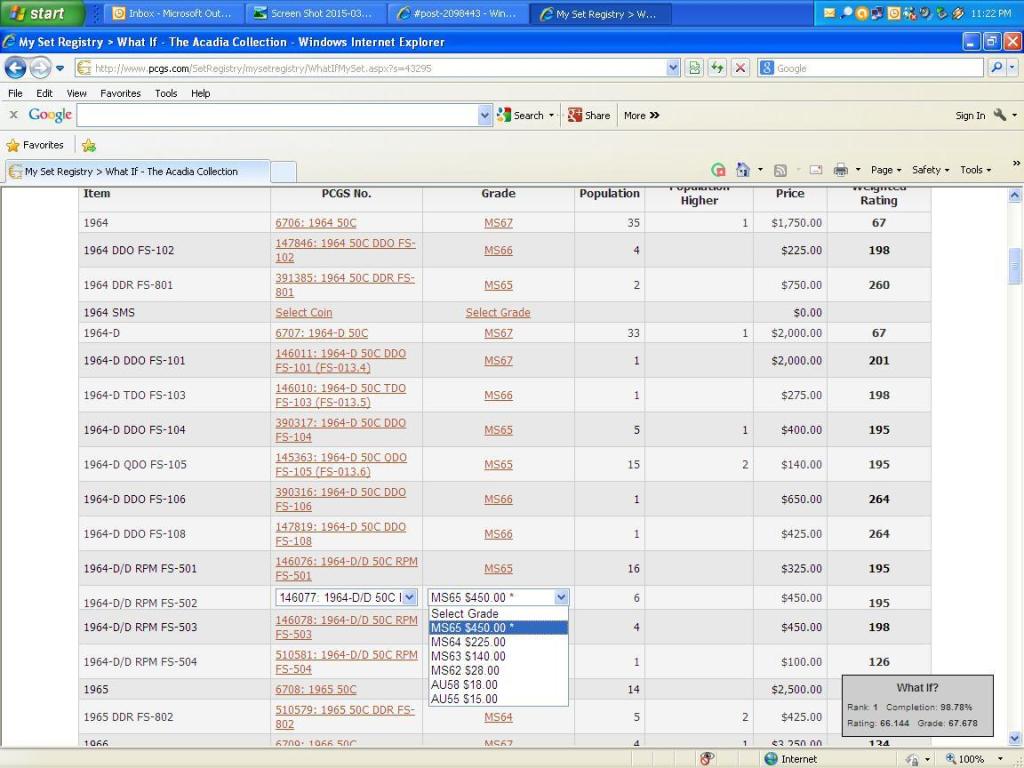Click the address bar URL field
The width and height of the screenshot is (1024, 768).
click(x=372, y=68)
